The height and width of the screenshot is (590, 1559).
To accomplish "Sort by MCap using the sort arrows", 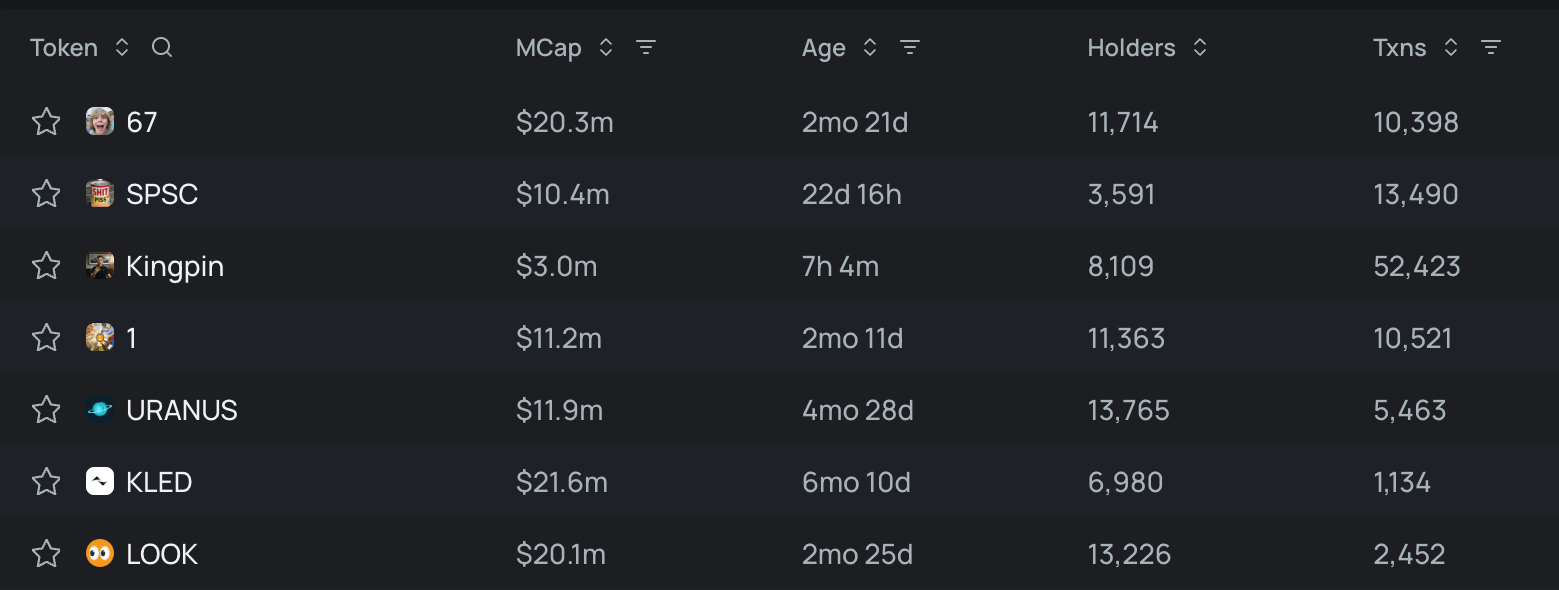I will pyautogui.click(x=605, y=47).
